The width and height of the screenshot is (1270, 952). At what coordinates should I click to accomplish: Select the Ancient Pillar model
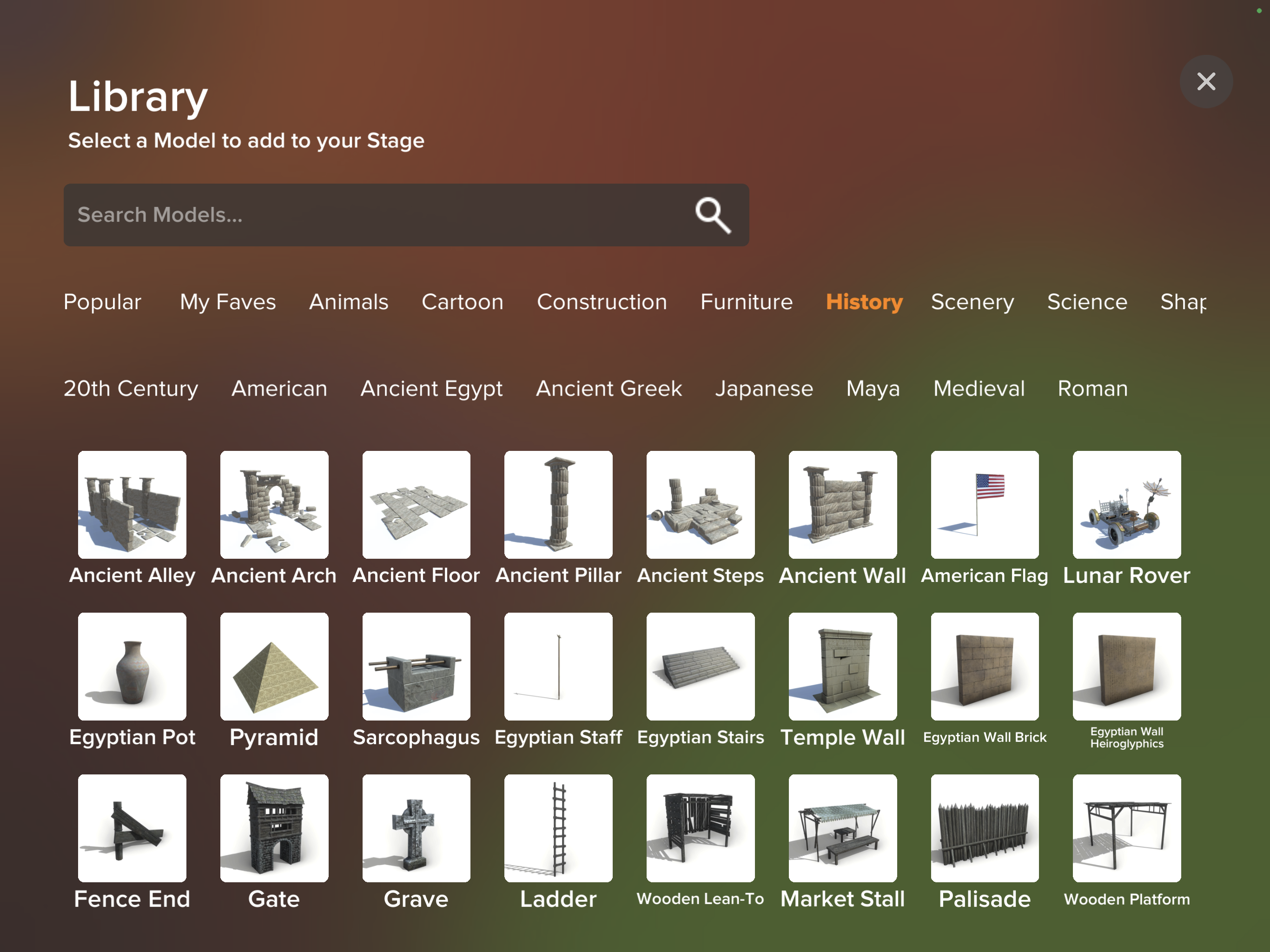pos(557,504)
